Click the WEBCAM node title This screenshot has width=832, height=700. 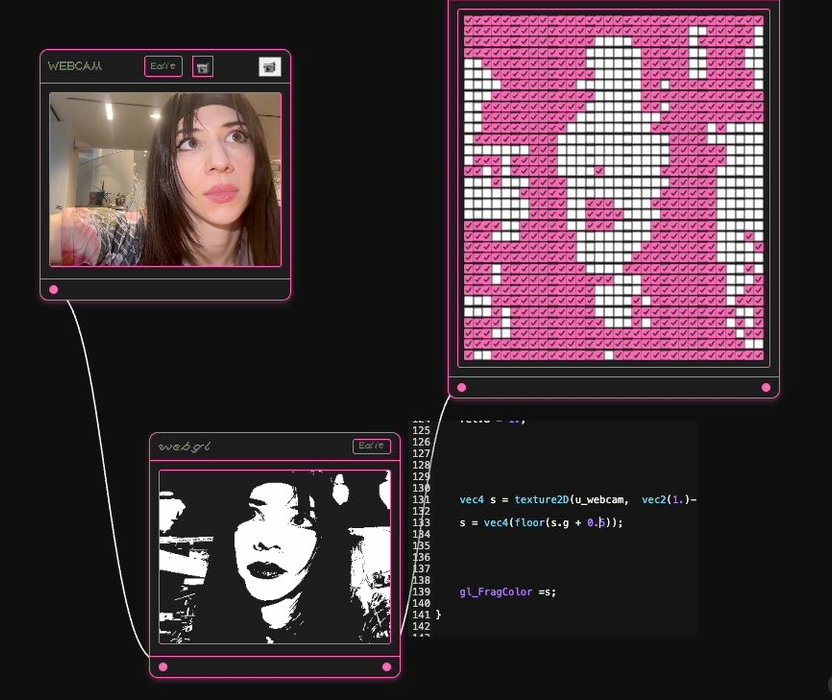(x=75, y=66)
